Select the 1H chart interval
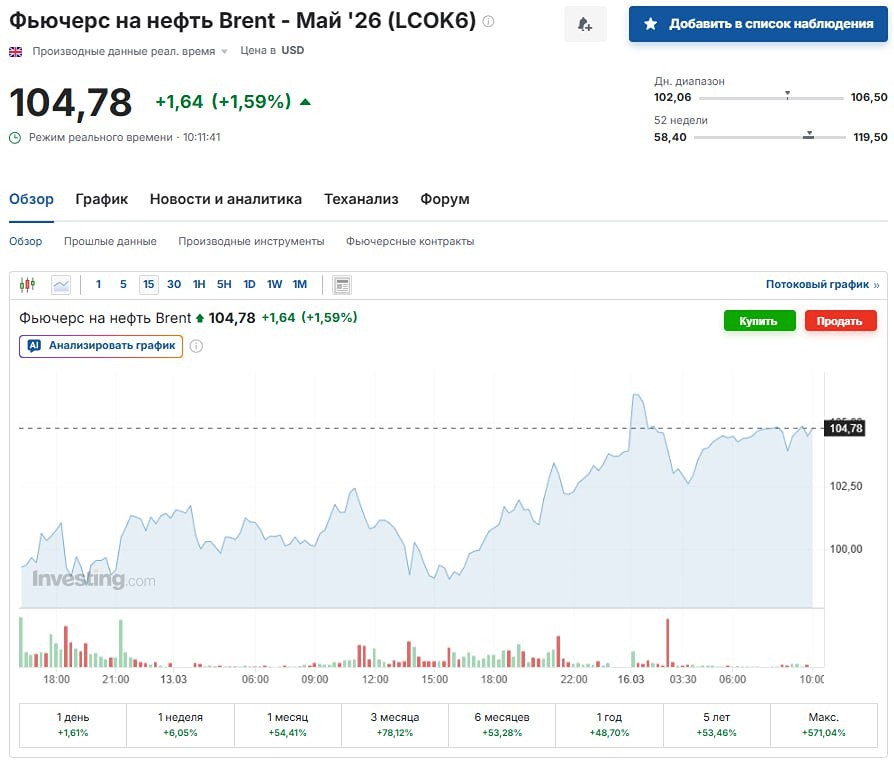The width and height of the screenshot is (894, 766). click(199, 285)
